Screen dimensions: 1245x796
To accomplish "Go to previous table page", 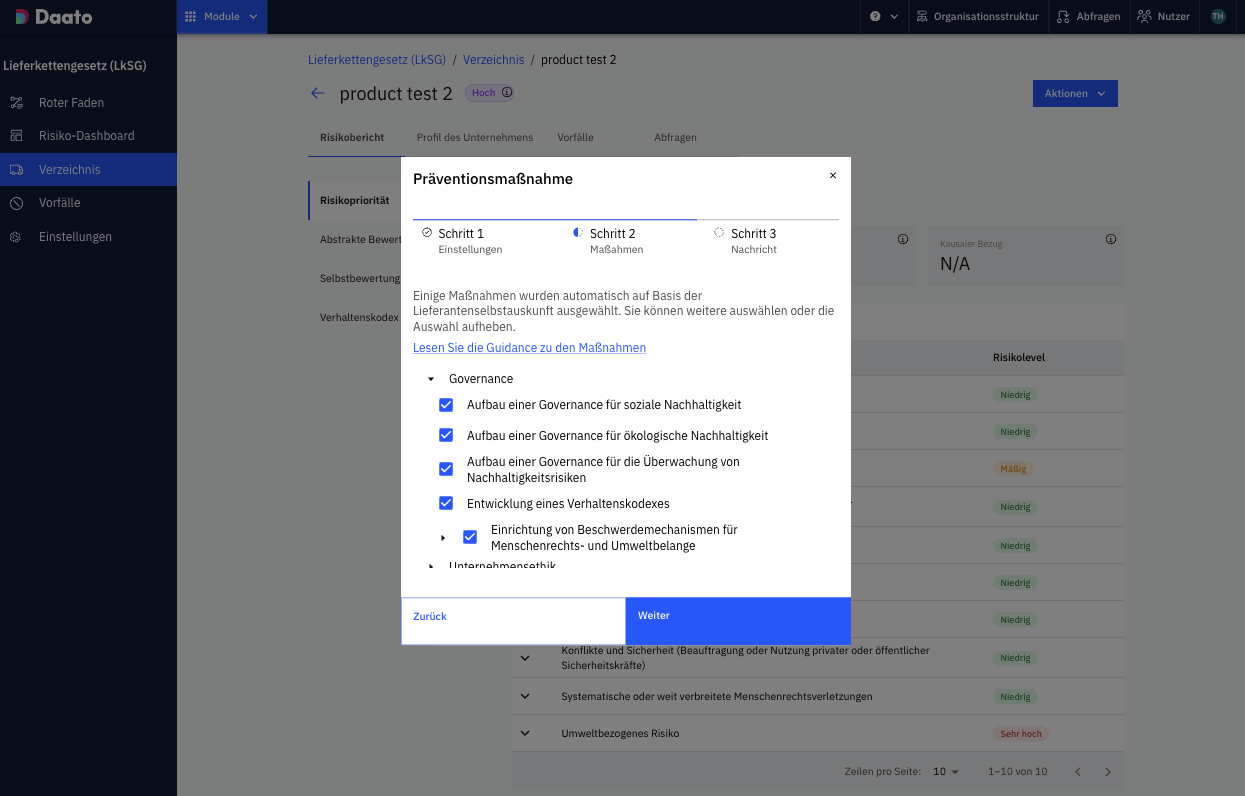I will [x=1078, y=772].
